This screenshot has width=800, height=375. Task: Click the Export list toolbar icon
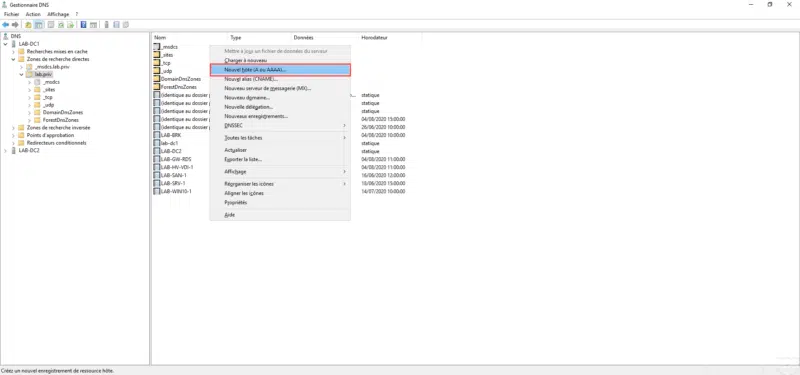[70, 24]
